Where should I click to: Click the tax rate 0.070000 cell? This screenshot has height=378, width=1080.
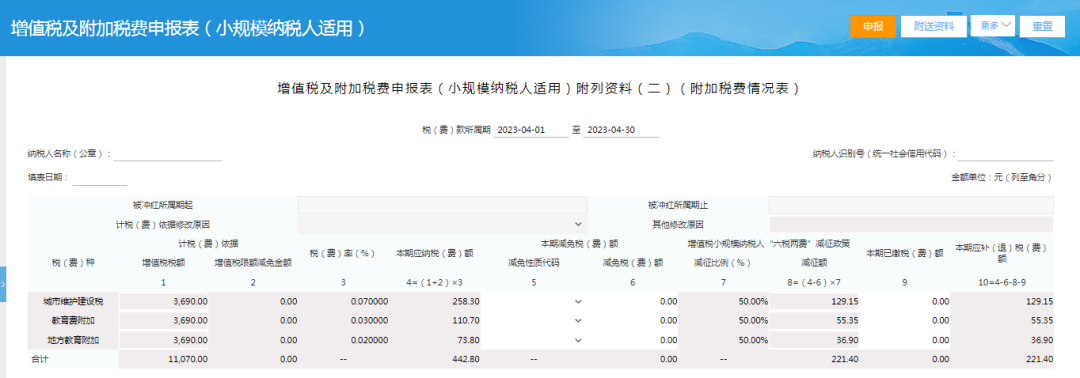coord(344,302)
